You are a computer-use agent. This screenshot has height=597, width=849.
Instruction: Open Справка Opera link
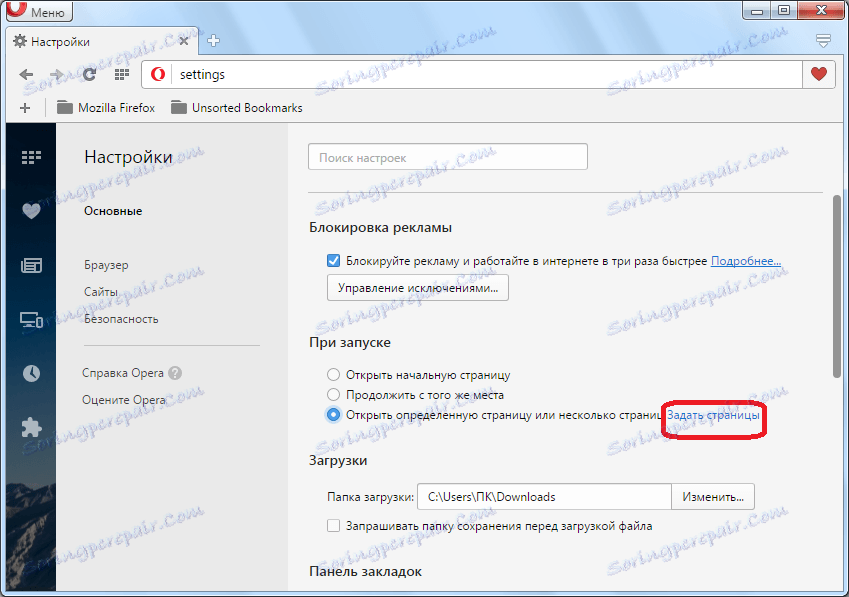(x=123, y=373)
